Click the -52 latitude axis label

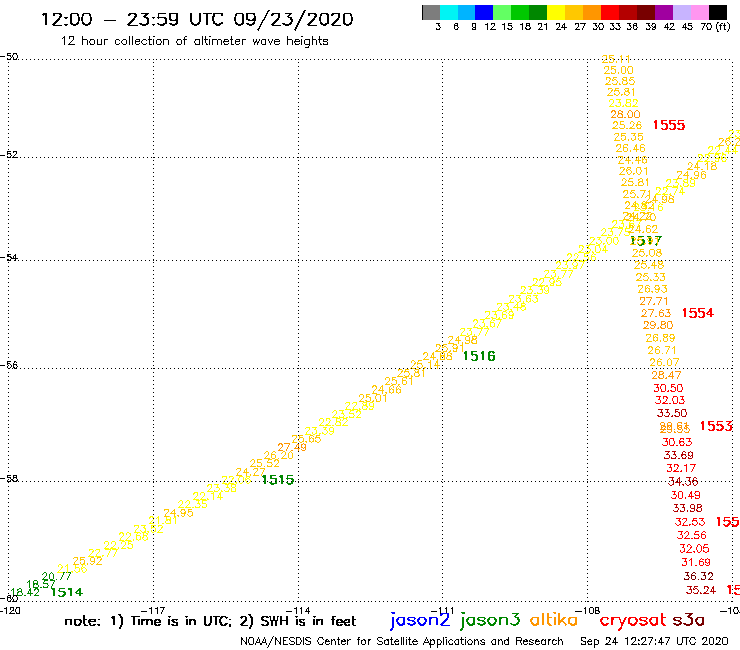(x=9, y=154)
